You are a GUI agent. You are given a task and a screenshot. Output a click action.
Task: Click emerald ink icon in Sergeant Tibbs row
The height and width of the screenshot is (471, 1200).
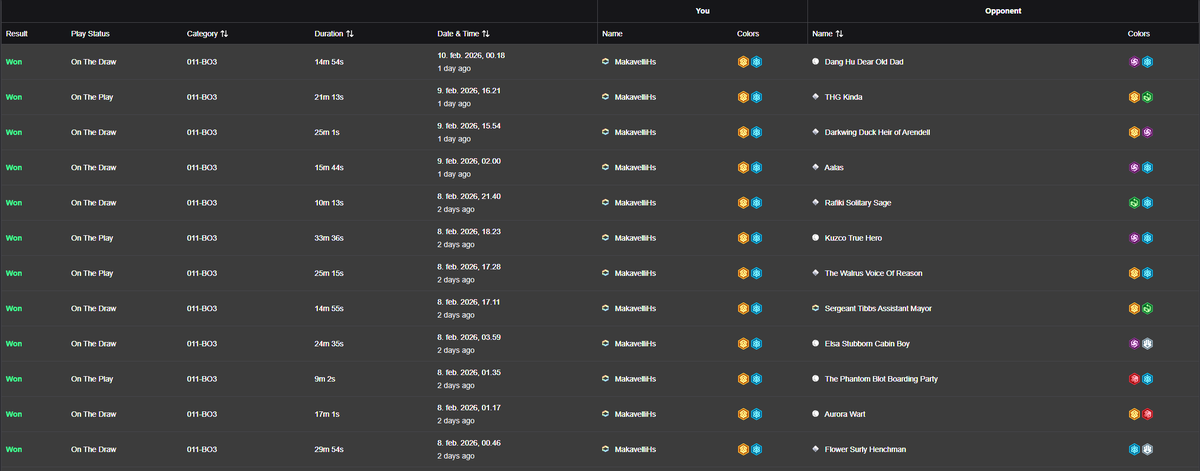click(1148, 308)
